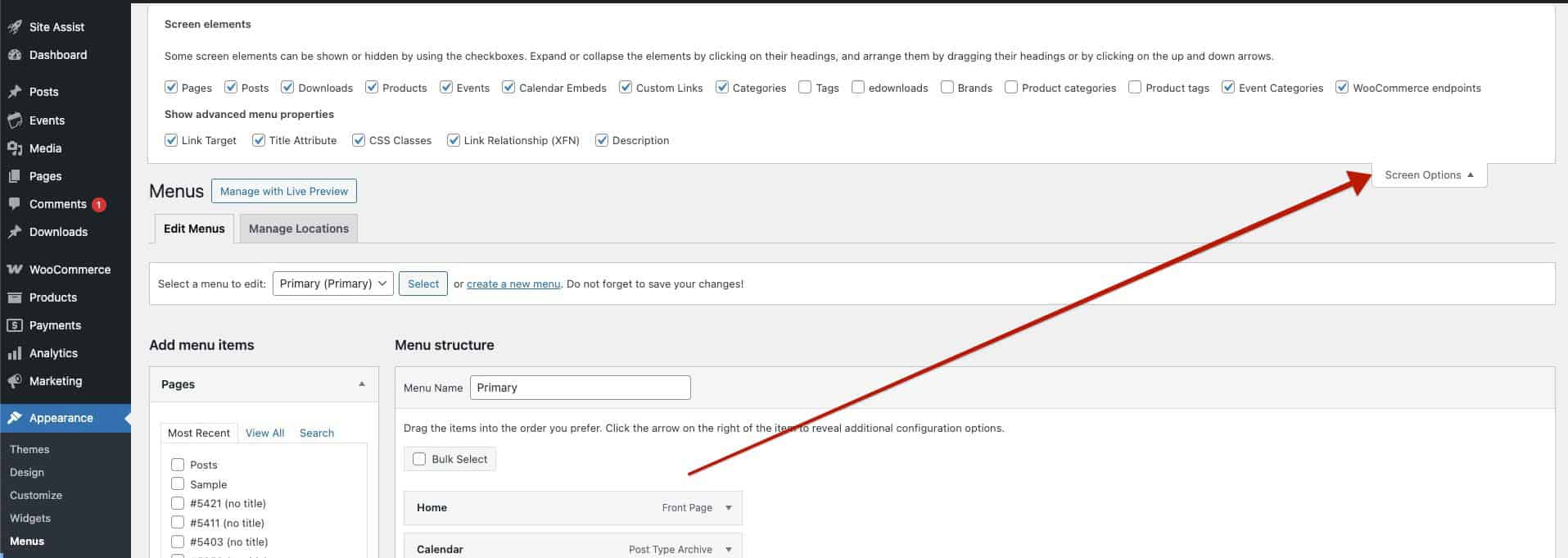The height and width of the screenshot is (558, 1568).
Task: Collapse the Screen Options panel
Action: click(x=1429, y=175)
